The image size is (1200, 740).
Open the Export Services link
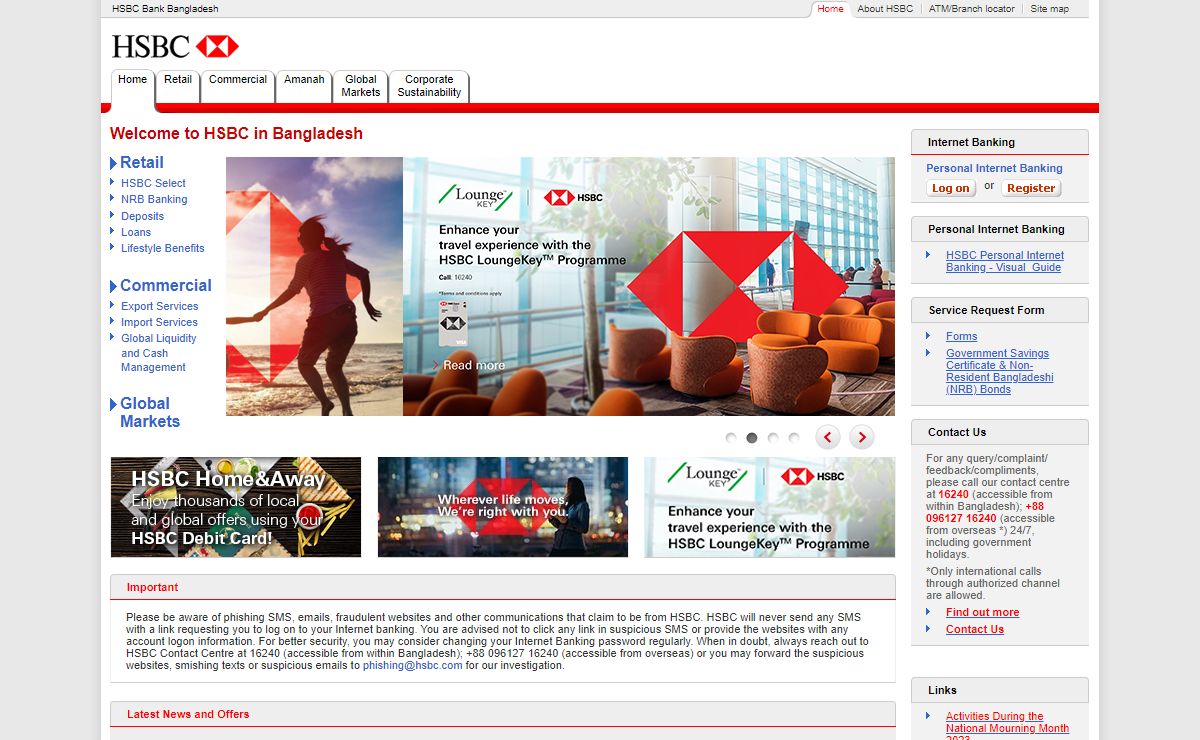(x=159, y=306)
